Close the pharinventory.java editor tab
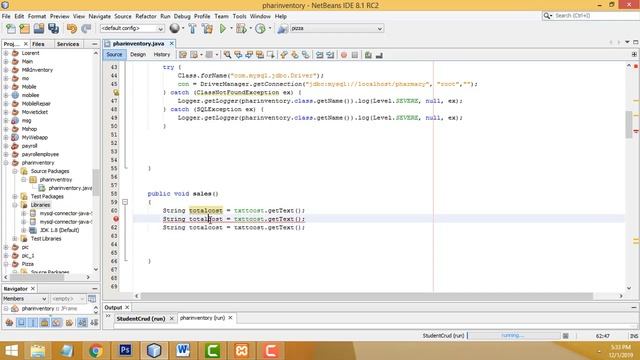 point(172,43)
